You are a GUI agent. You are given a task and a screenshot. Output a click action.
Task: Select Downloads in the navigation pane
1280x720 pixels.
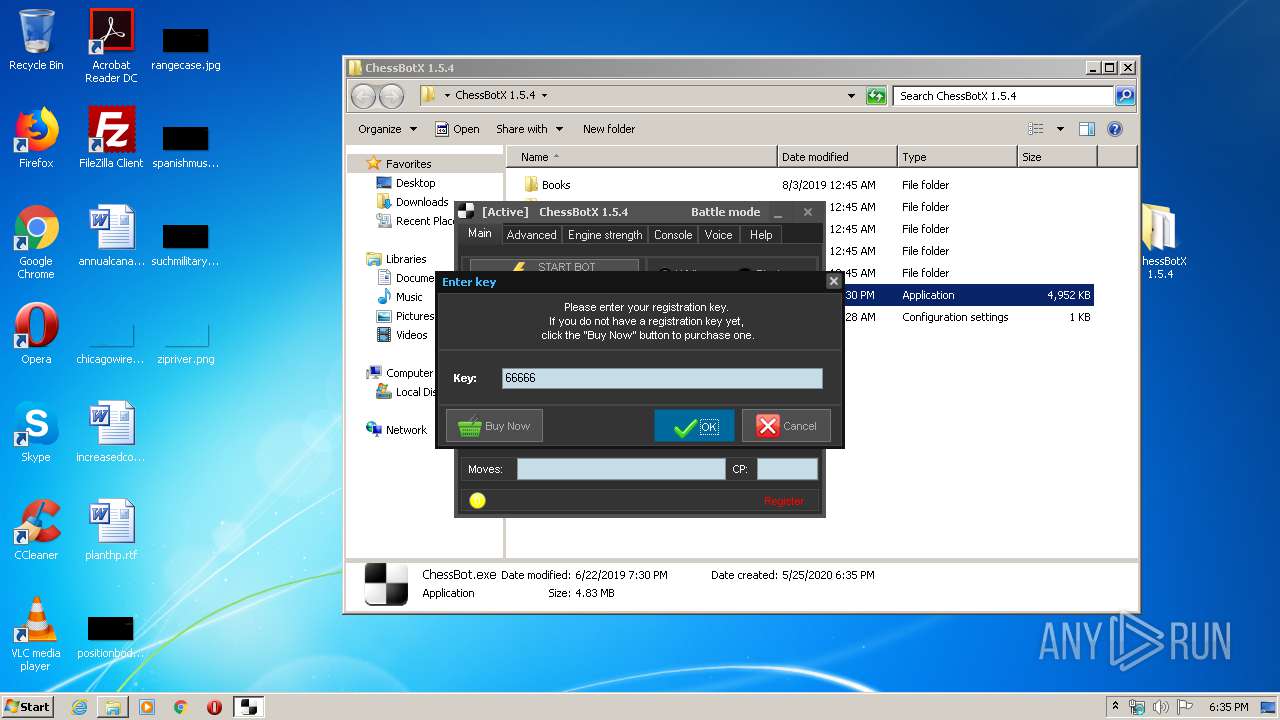coord(422,202)
